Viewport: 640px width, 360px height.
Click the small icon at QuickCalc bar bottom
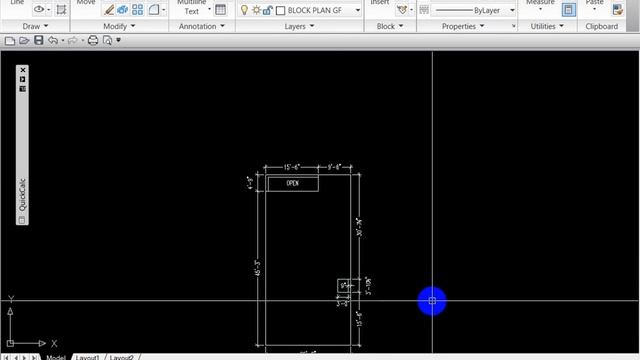coord(22,220)
